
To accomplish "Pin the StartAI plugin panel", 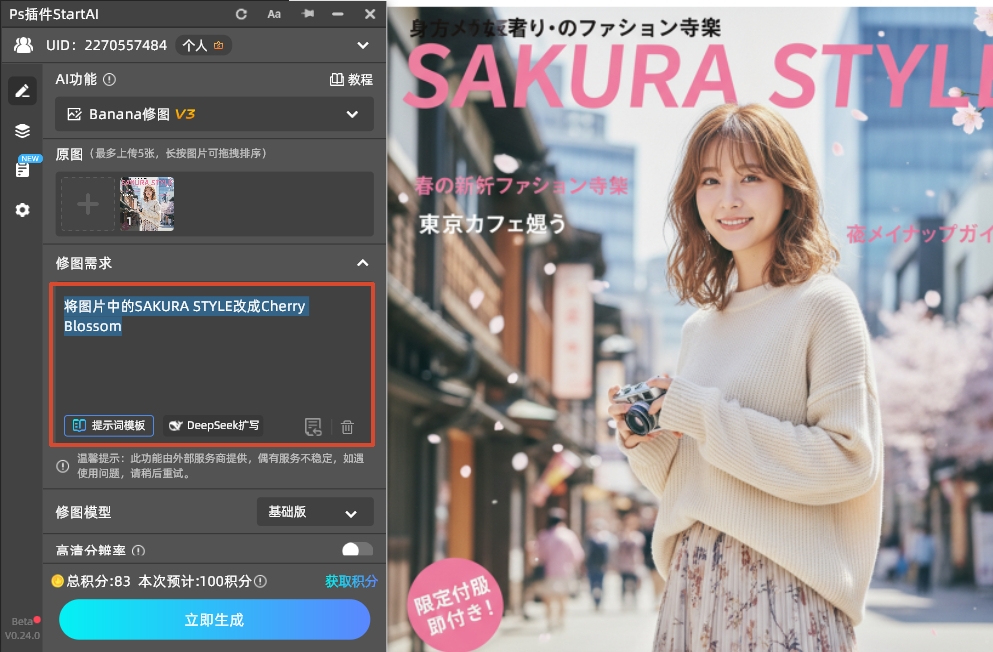I will pyautogui.click(x=307, y=14).
